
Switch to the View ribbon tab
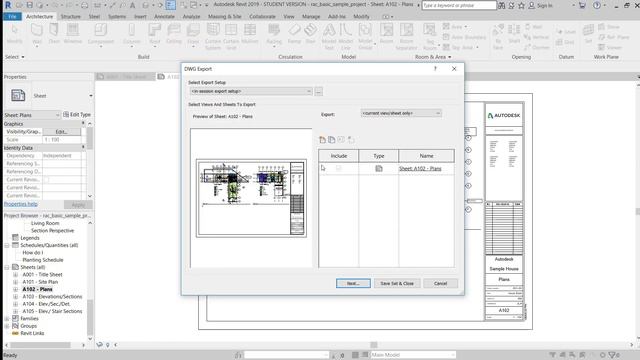point(289,17)
